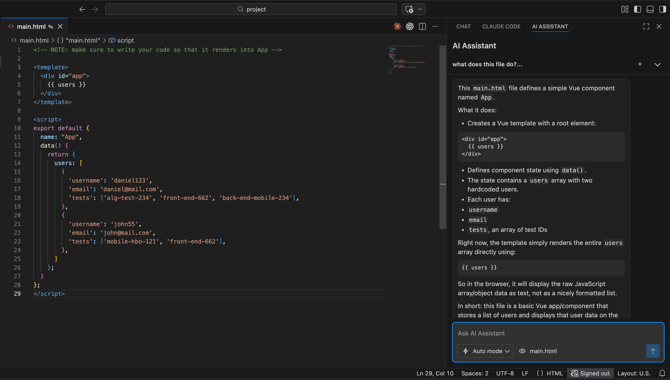Open the Auto mode dropdown
The image size is (670, 380).
485,351
